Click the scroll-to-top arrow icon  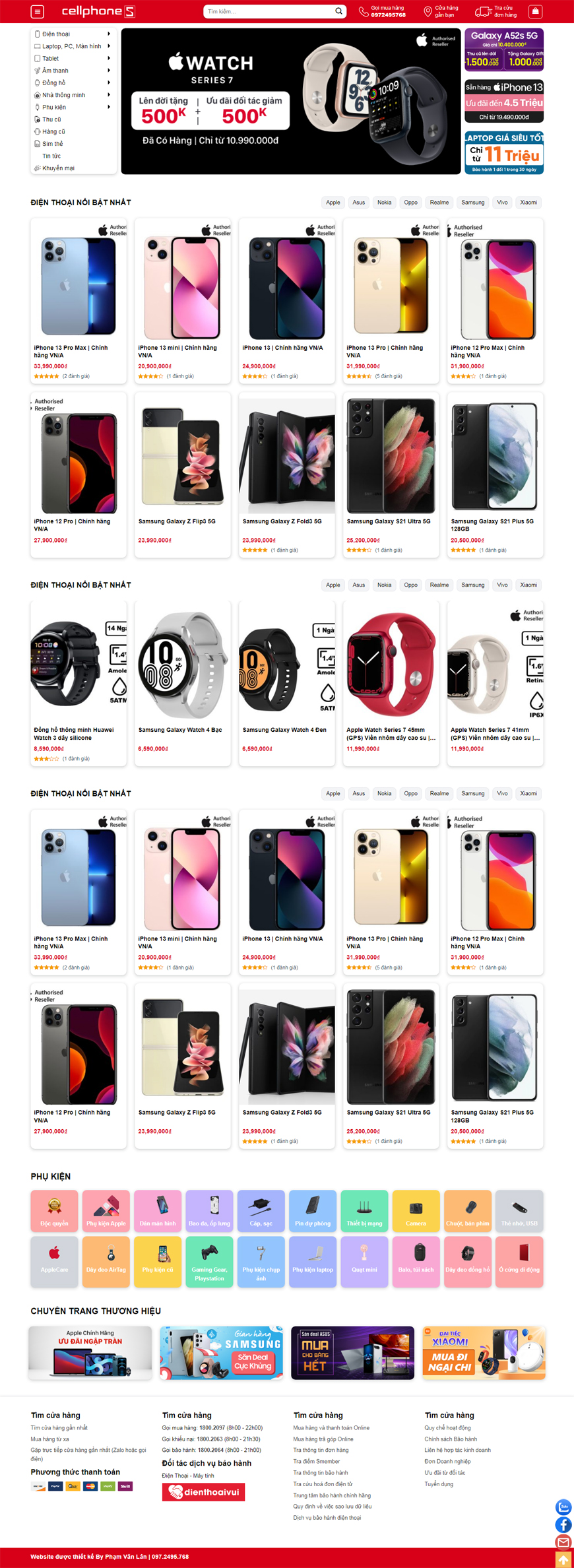click(x=563, y=1559)
